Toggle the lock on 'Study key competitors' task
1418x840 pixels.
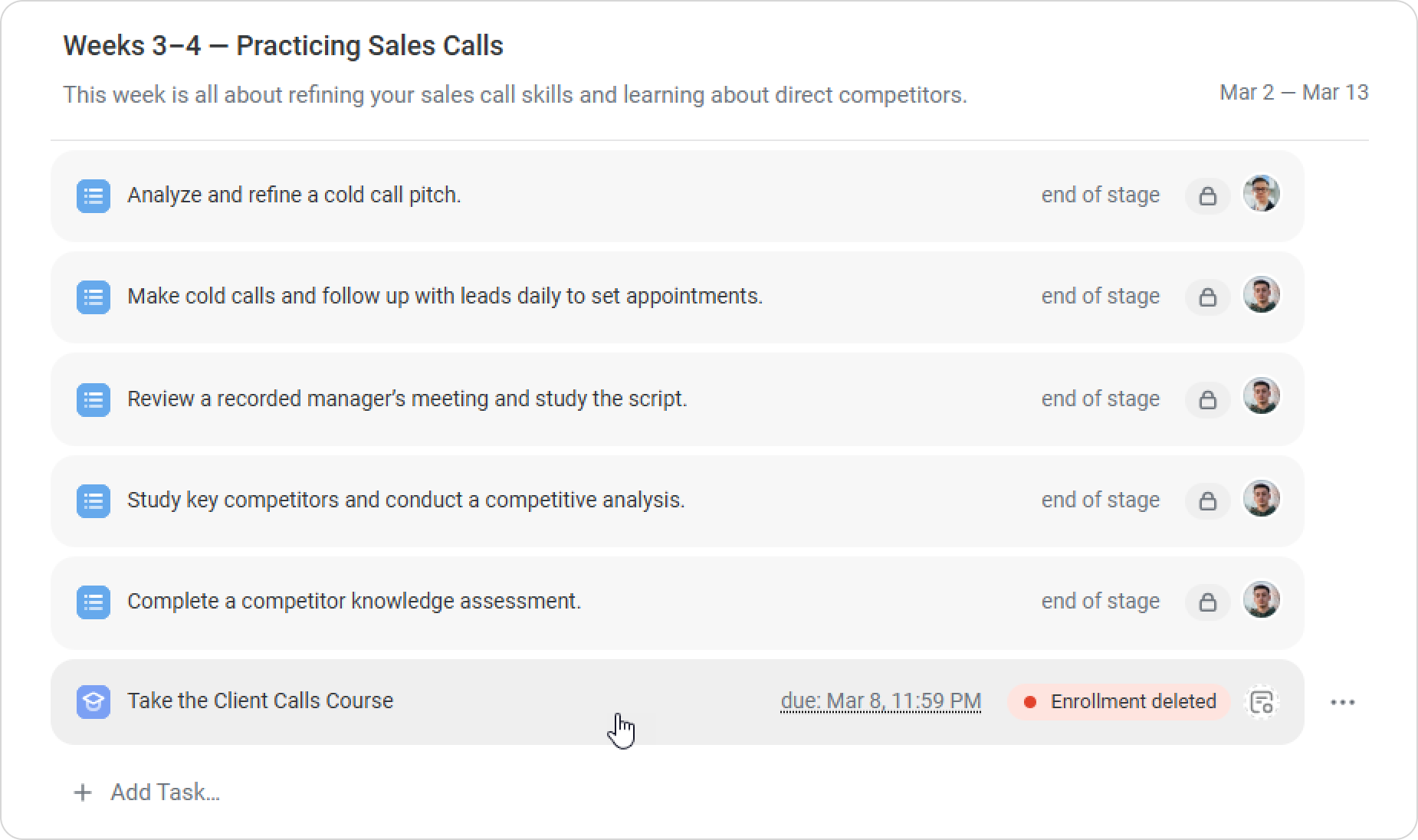tap(1208, 501)
